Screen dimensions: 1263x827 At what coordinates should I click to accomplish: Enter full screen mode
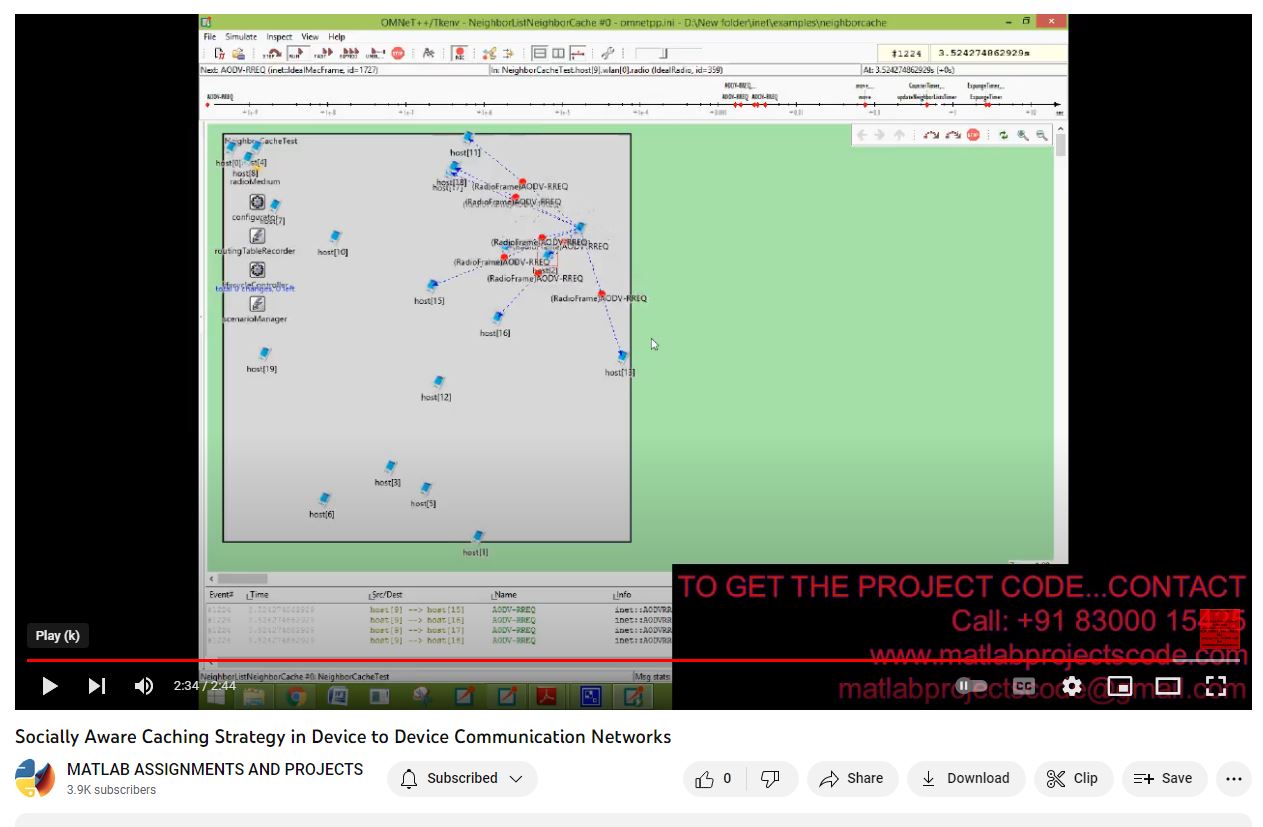point(1216,686)
